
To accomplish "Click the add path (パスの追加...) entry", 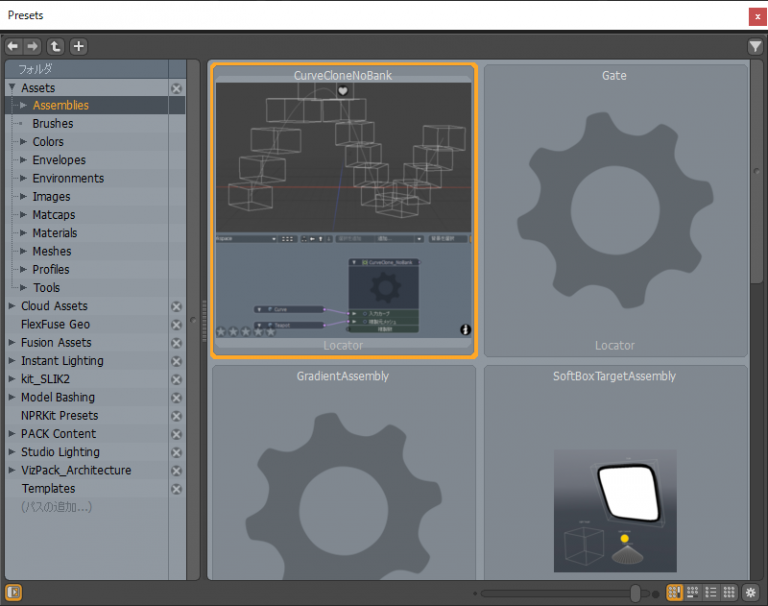I will [x=56, y=507].
